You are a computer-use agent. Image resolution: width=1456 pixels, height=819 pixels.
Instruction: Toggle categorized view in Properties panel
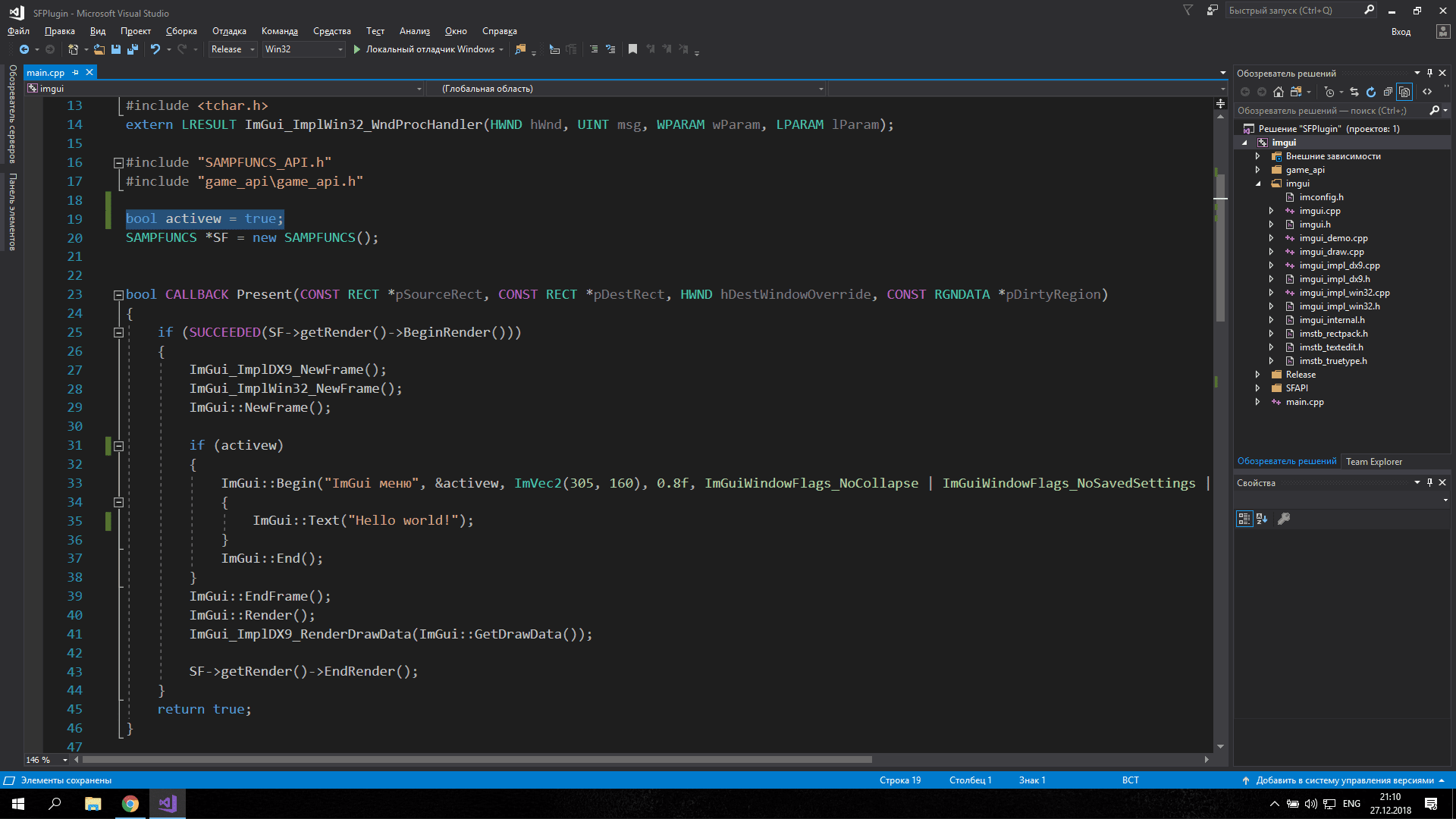1244,519
